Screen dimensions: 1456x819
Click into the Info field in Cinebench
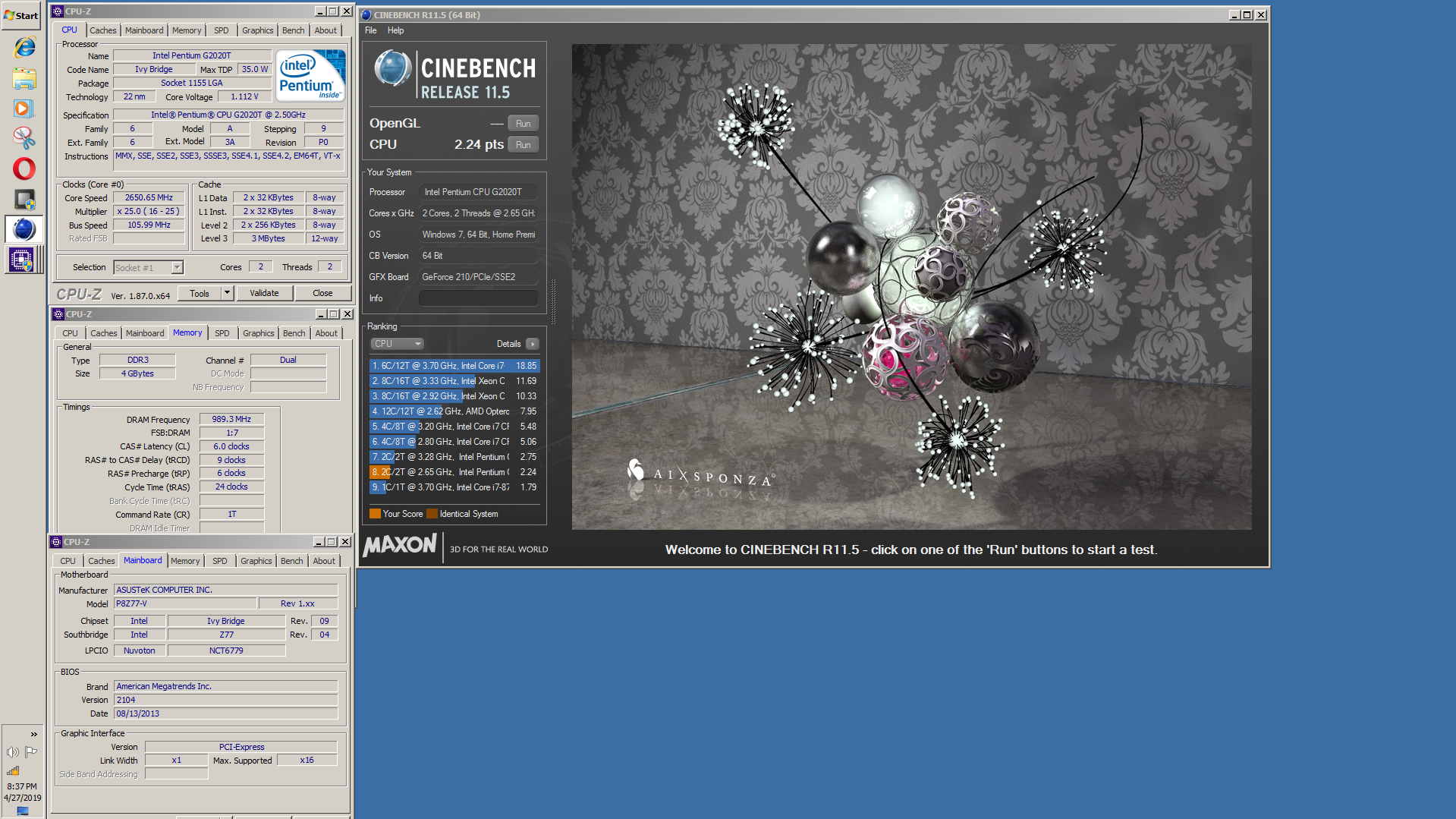click(479, 298)
